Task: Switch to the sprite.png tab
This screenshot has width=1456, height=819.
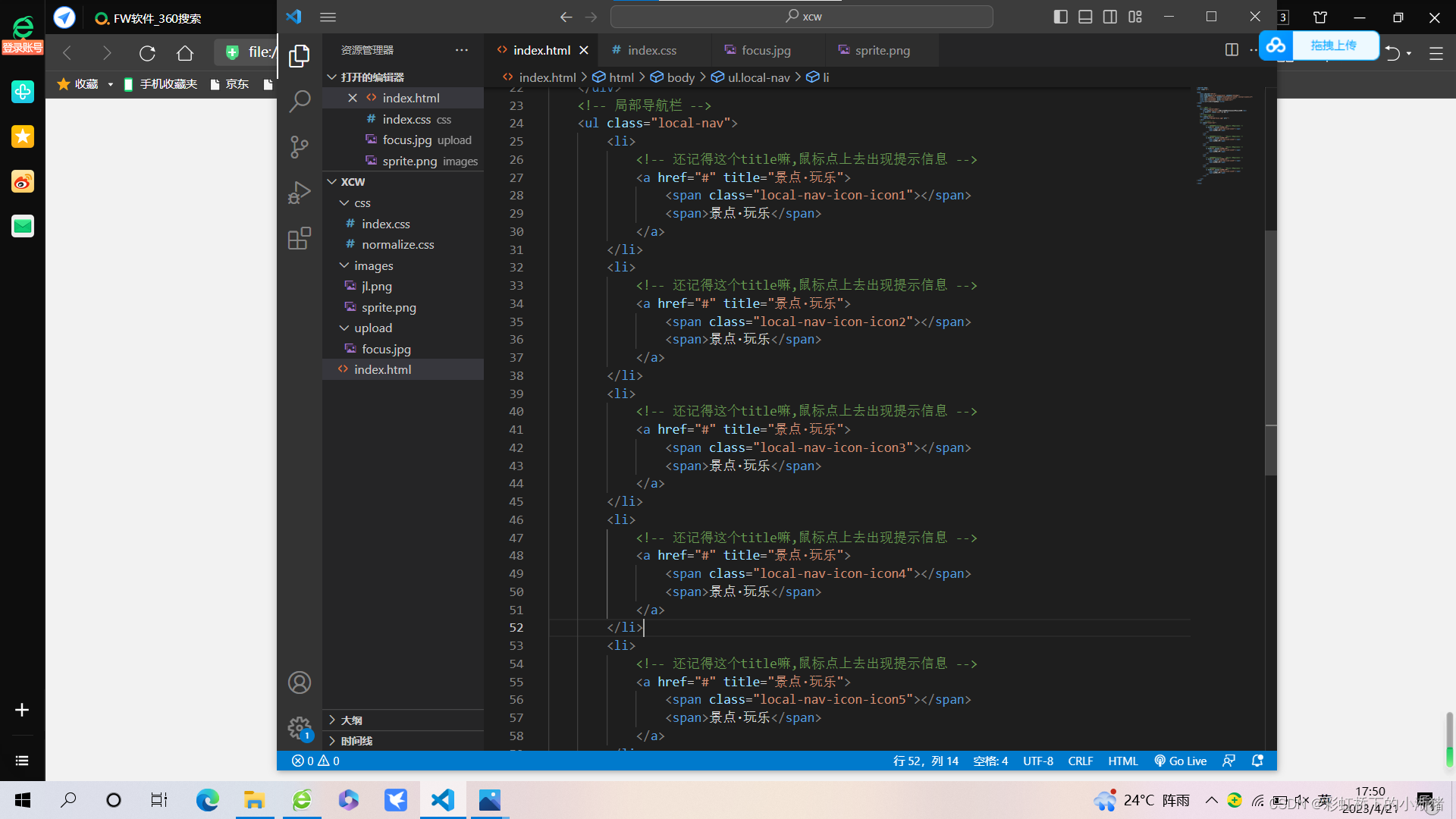Action: 882,50
